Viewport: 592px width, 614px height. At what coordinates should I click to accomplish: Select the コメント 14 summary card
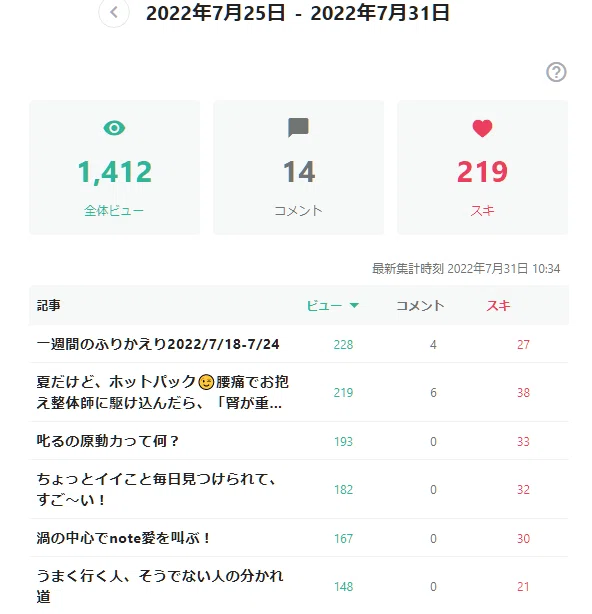[x=298, y=167]
